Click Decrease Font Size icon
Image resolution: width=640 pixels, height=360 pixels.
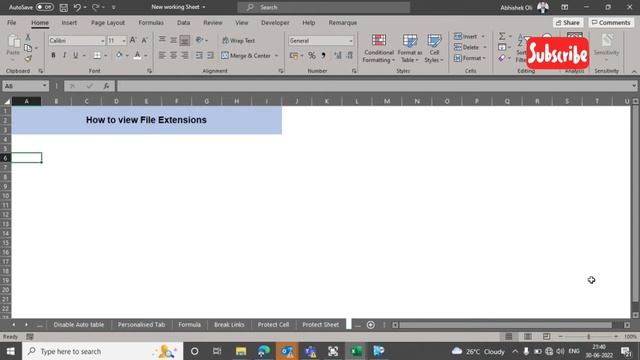(144, 40)
